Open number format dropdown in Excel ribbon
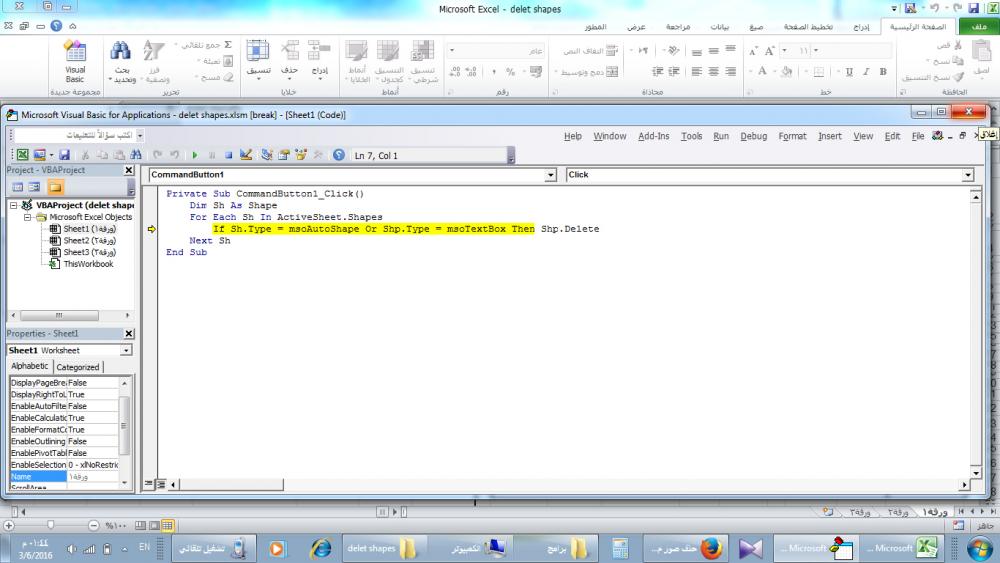The image size is (1000, 563). pos(452,50)
